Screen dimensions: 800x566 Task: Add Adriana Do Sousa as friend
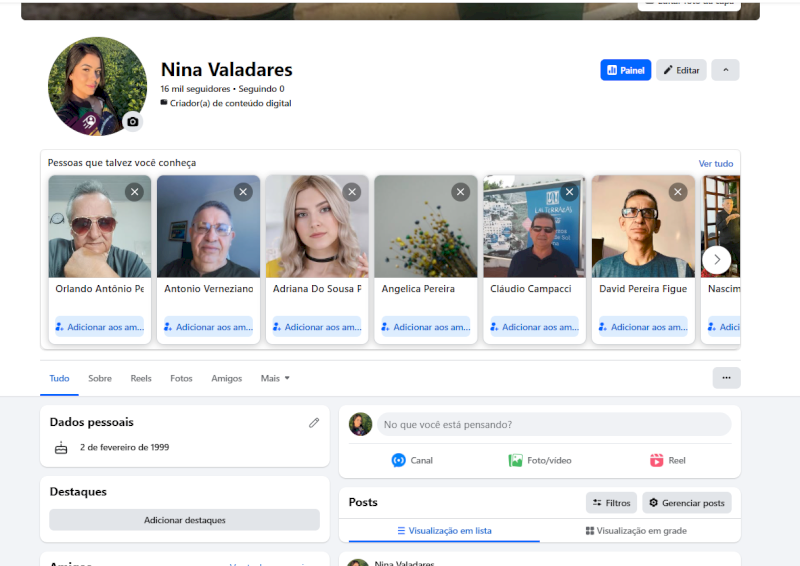tap(317, 327)
